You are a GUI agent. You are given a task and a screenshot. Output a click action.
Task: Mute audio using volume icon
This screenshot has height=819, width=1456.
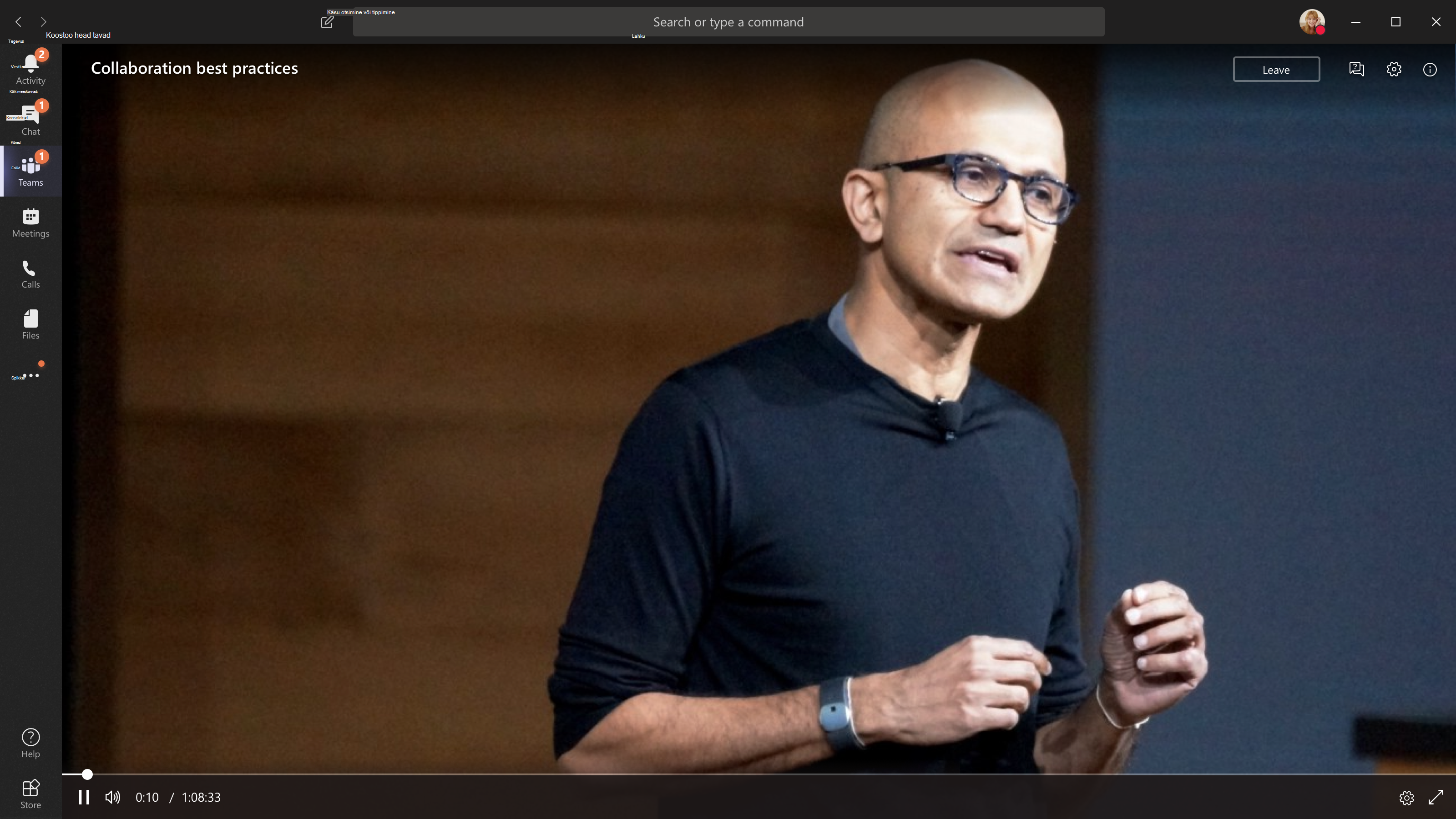[x=113, y=797]
